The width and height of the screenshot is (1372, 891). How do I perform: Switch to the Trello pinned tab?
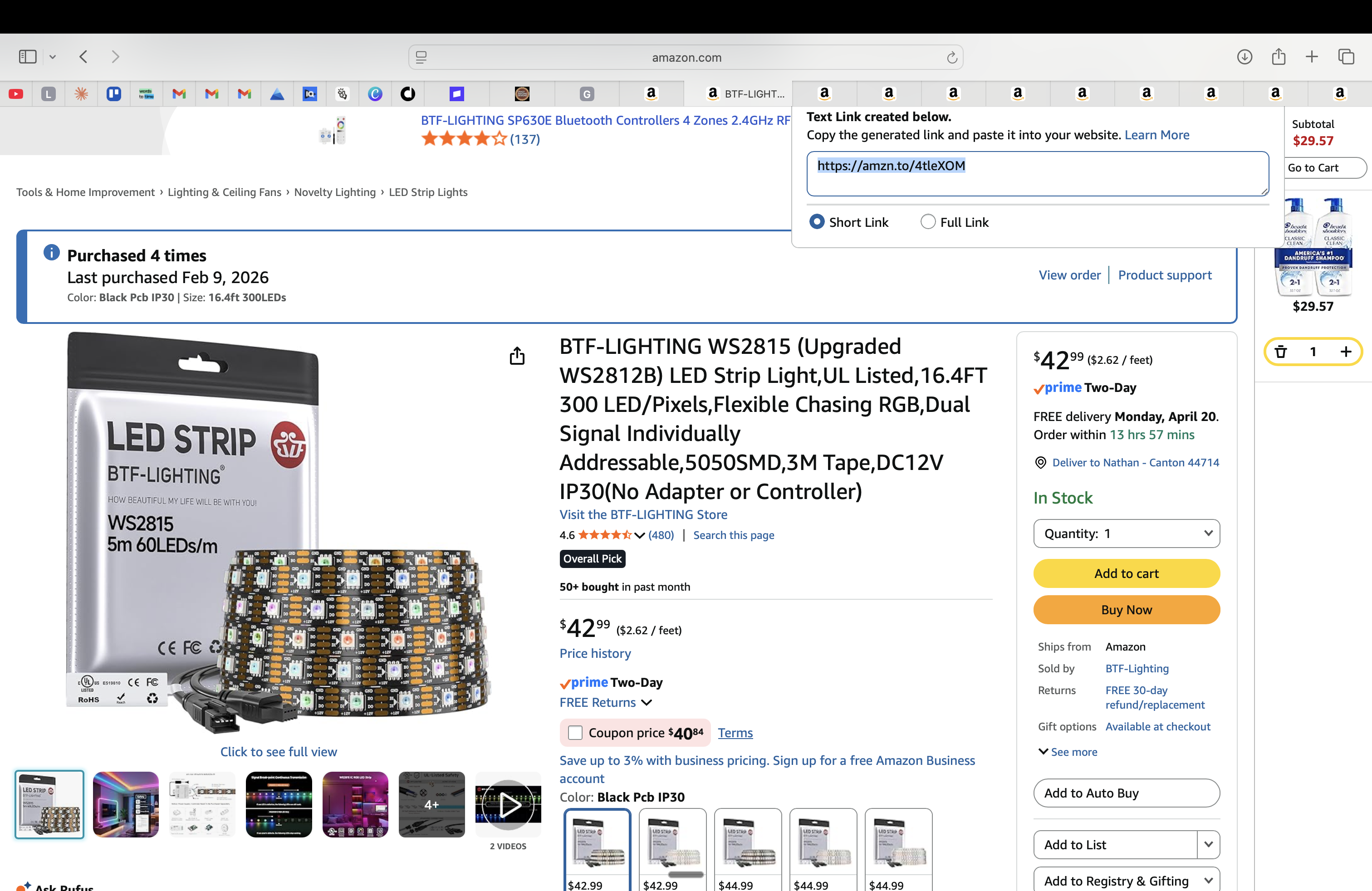(x=113, y=94)
